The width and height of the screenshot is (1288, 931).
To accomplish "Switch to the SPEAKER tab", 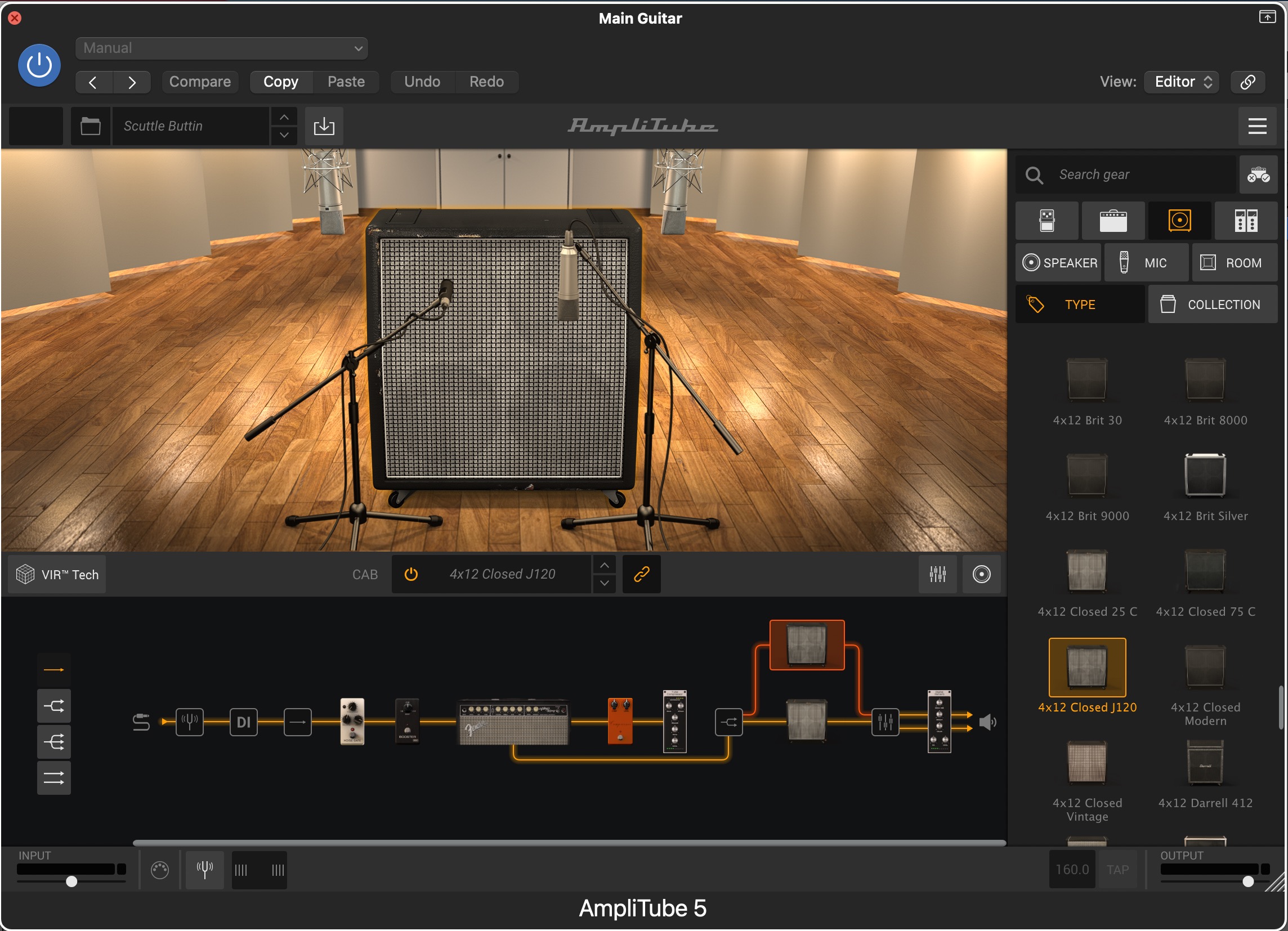I will tap(1058, 263).
